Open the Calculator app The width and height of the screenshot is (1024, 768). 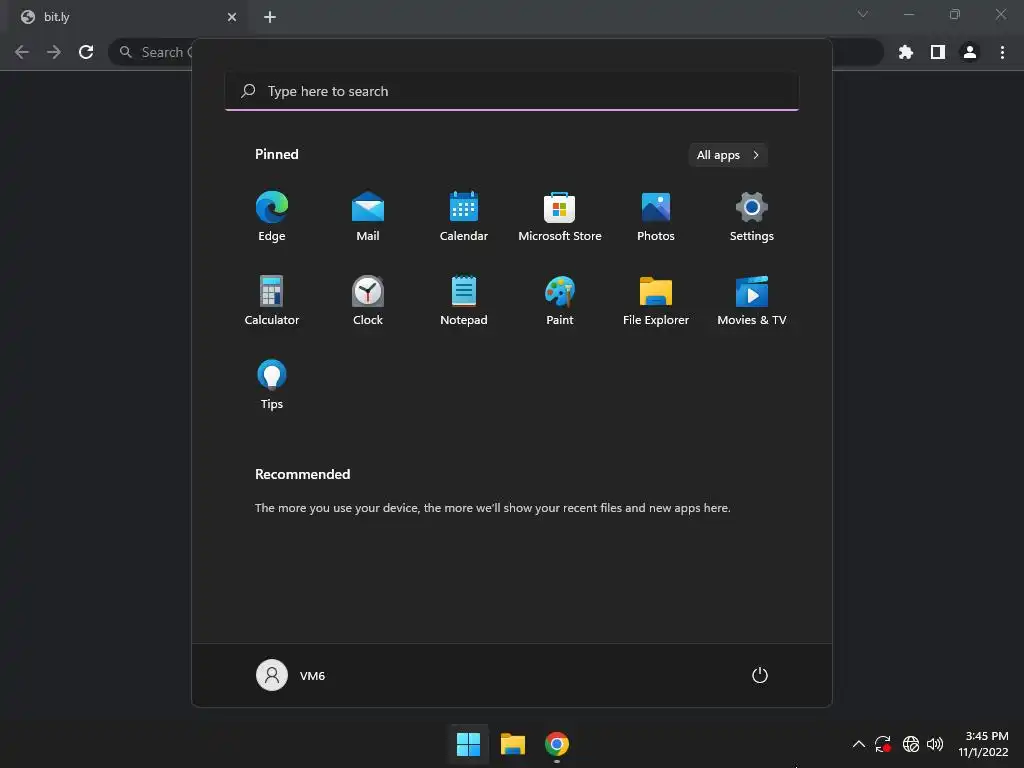(x=272, y=300)
